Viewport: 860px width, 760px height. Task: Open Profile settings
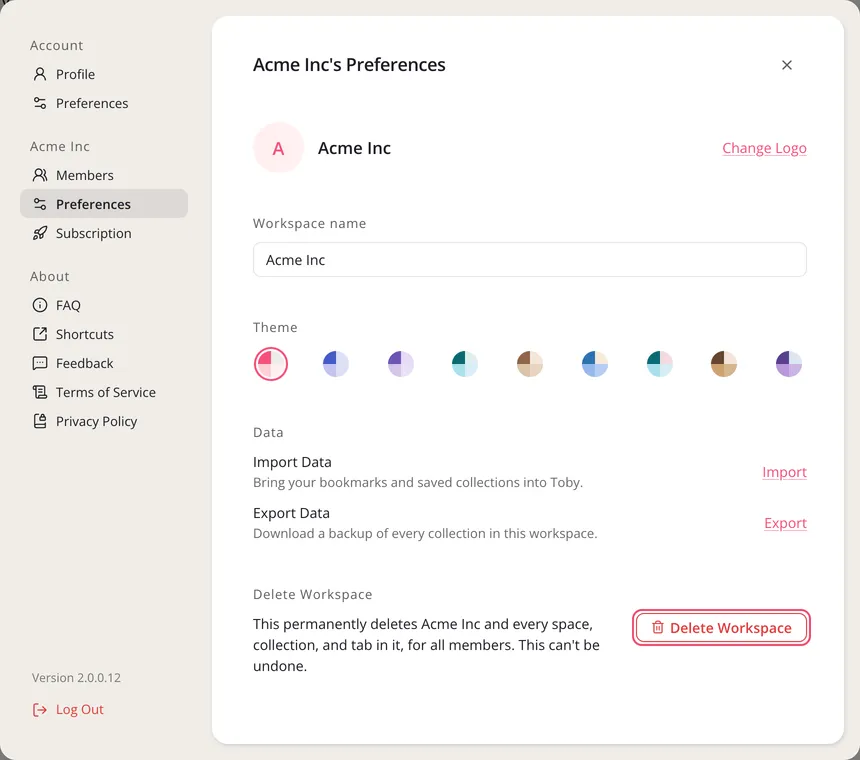(104, 74)
